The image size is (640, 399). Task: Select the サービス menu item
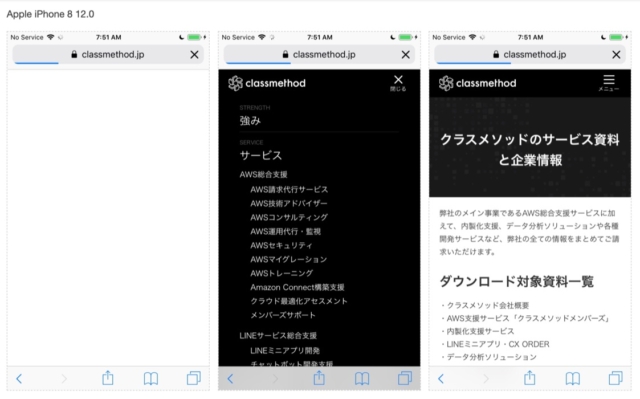(x=261, y=155)
